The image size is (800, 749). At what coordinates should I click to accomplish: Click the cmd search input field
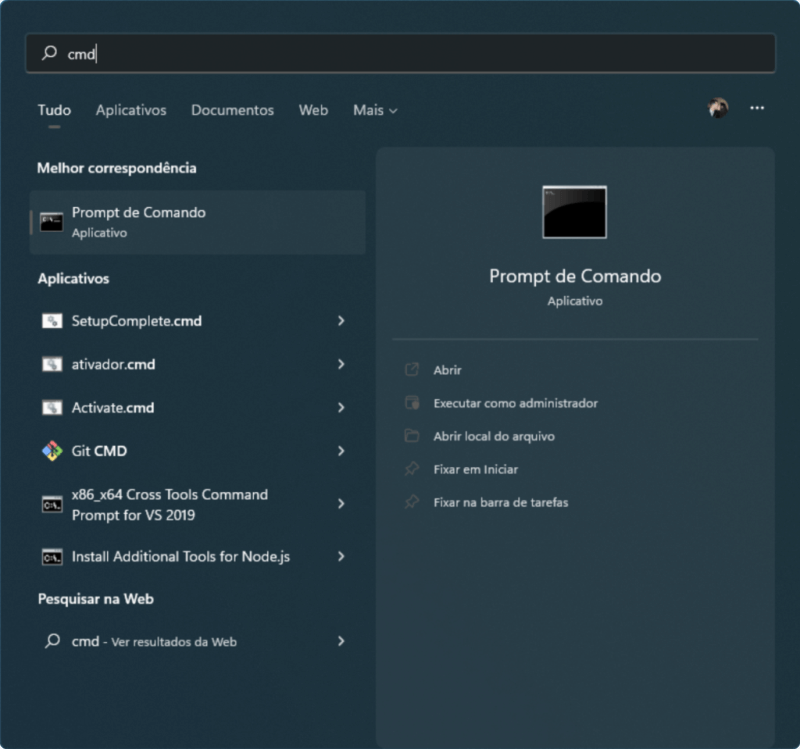tap(401, 54)
